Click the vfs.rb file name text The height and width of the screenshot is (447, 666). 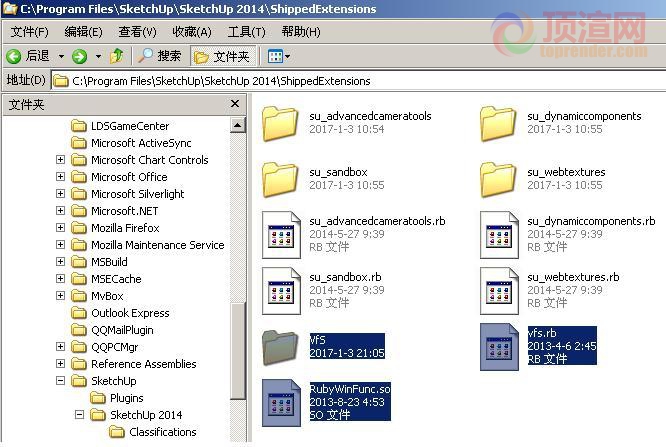point(542,333)
